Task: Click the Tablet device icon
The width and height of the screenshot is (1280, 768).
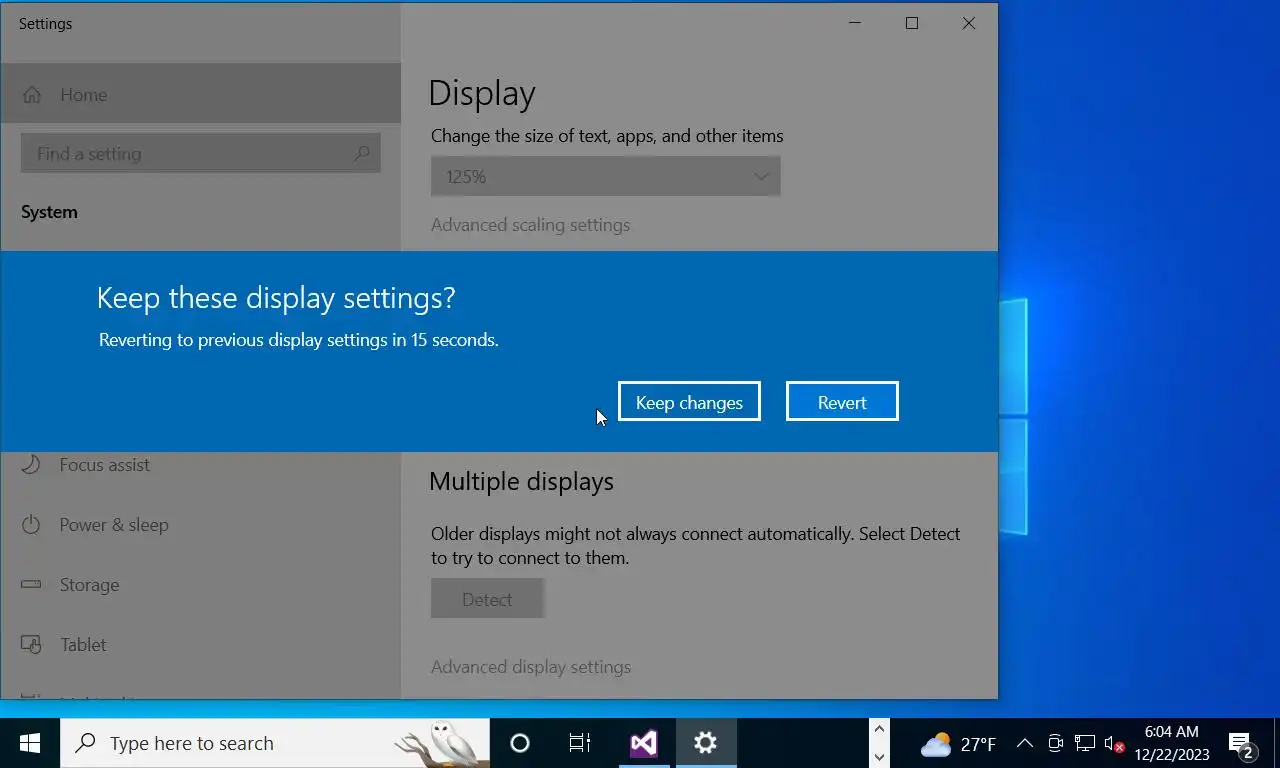Action: 31,644
